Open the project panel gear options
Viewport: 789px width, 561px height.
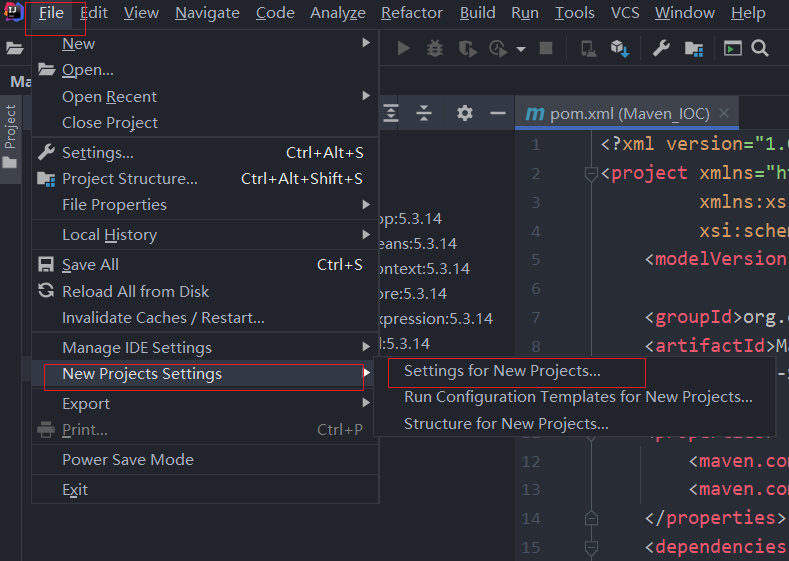click(x=464, y=113)
